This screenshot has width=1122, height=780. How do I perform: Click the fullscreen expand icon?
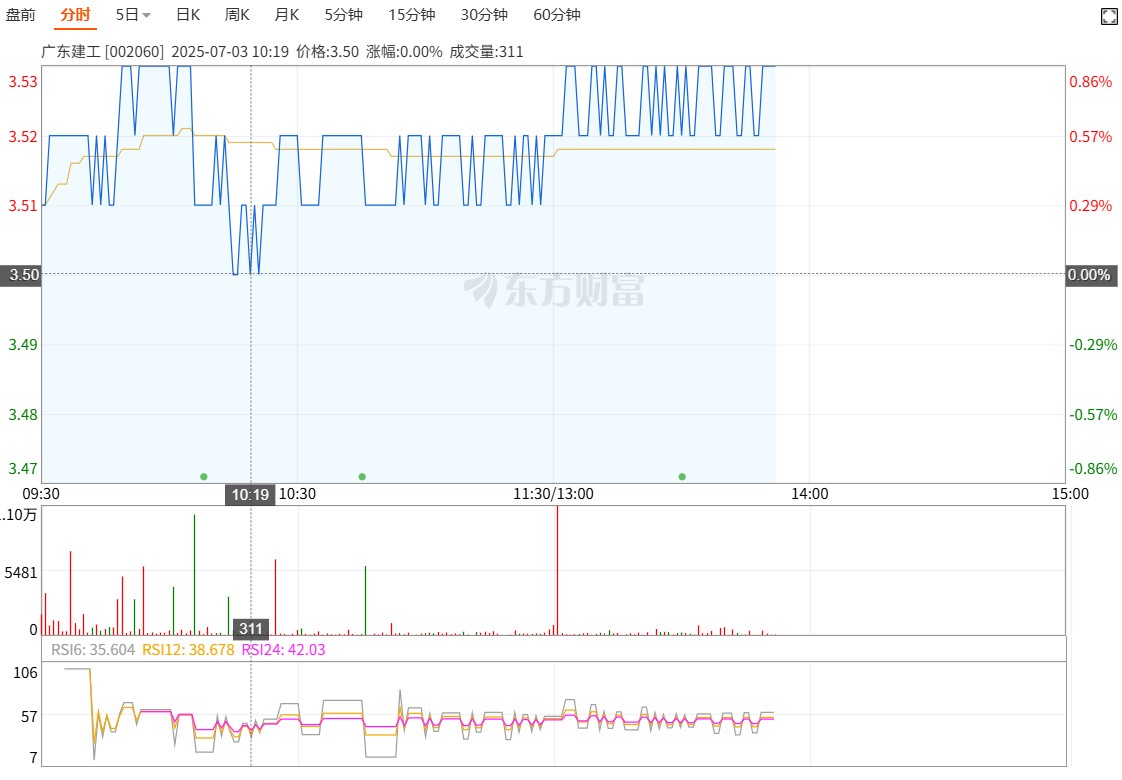pyautogui.click(x=1109, y=16)
